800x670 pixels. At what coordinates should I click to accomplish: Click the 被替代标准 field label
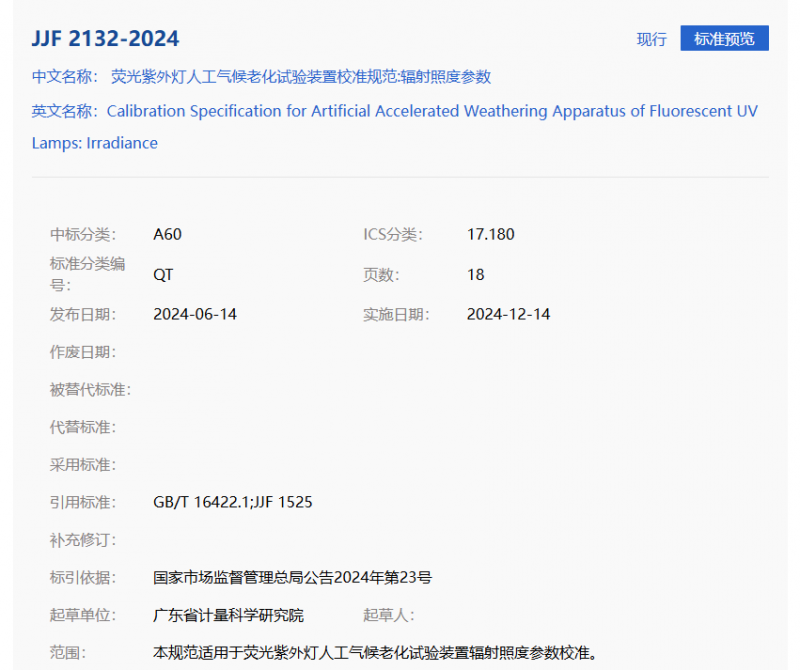[x=90, y=390]
